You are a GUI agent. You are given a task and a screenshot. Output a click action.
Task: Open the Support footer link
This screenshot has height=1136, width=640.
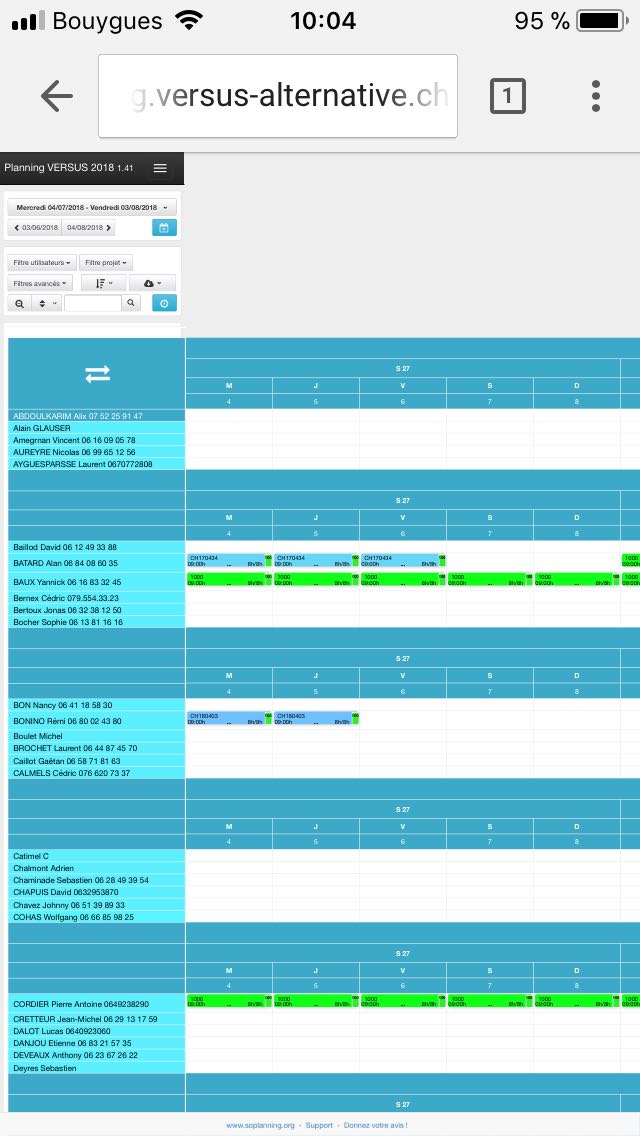click(x=319, y=1125)
